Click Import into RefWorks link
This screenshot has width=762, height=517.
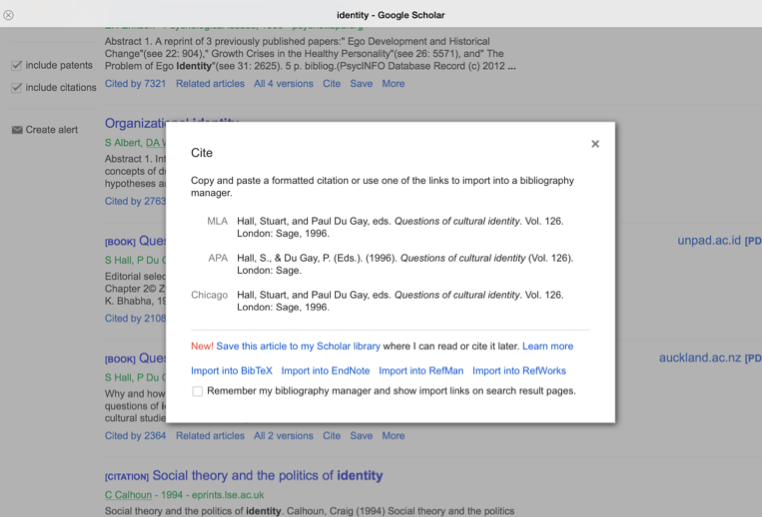(519, 371)
